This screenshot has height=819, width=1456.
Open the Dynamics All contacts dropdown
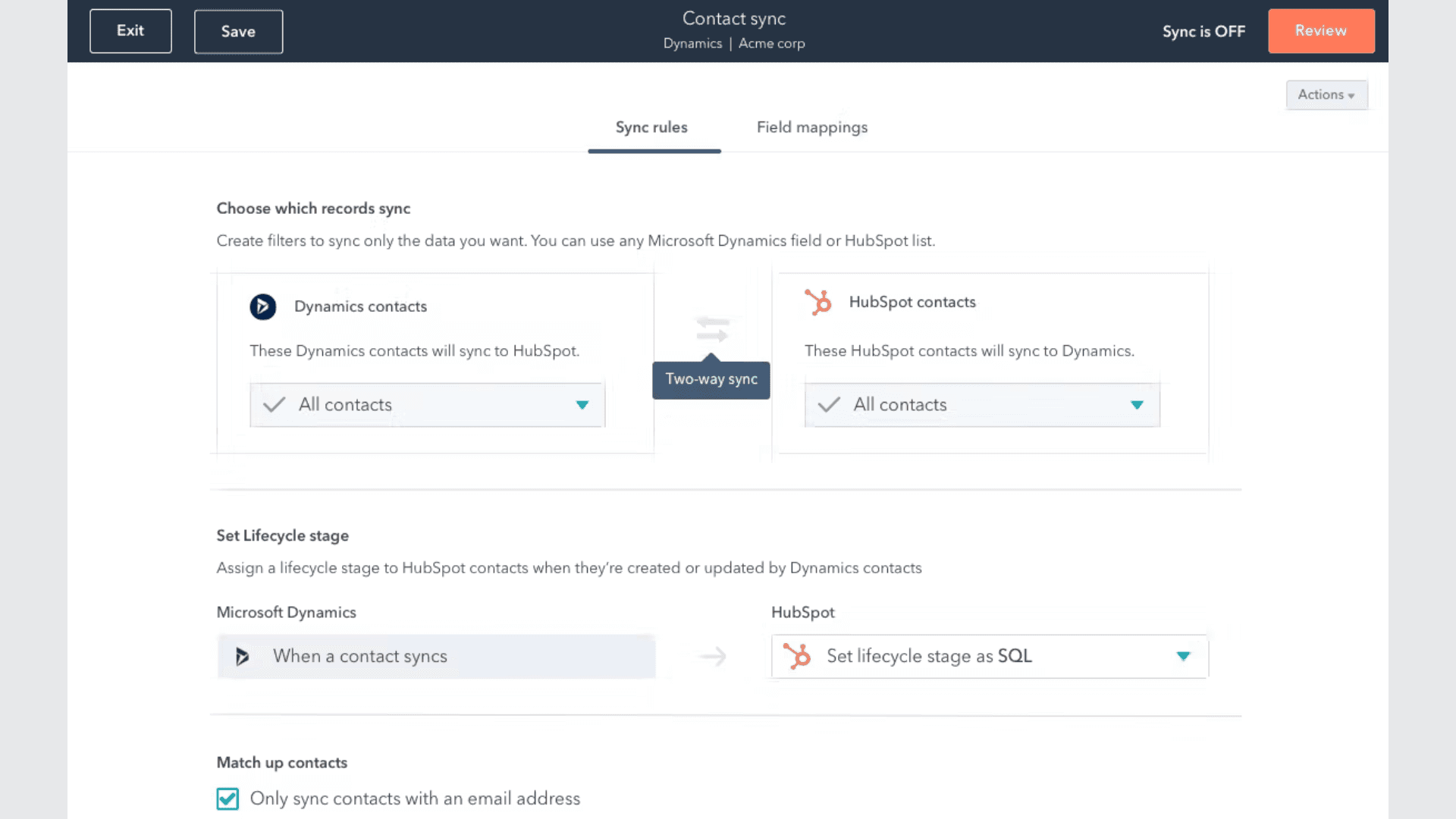click(428, 405)
